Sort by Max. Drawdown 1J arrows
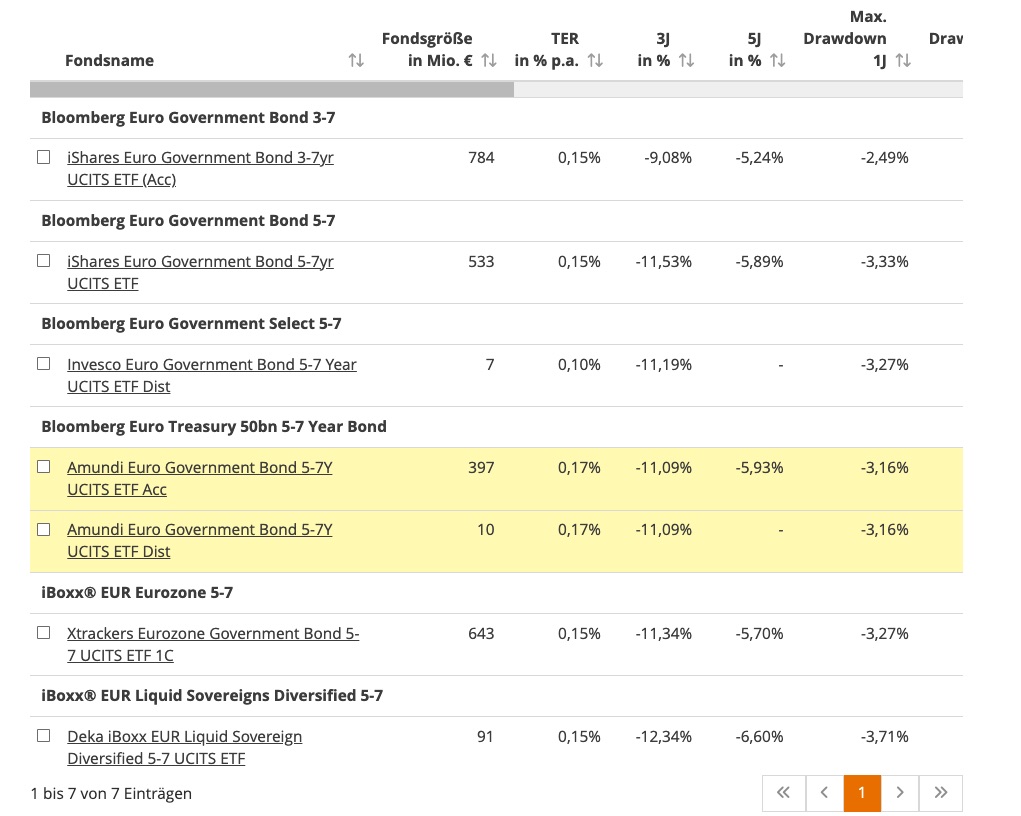 pyautogui.click(x=903, y=61)
